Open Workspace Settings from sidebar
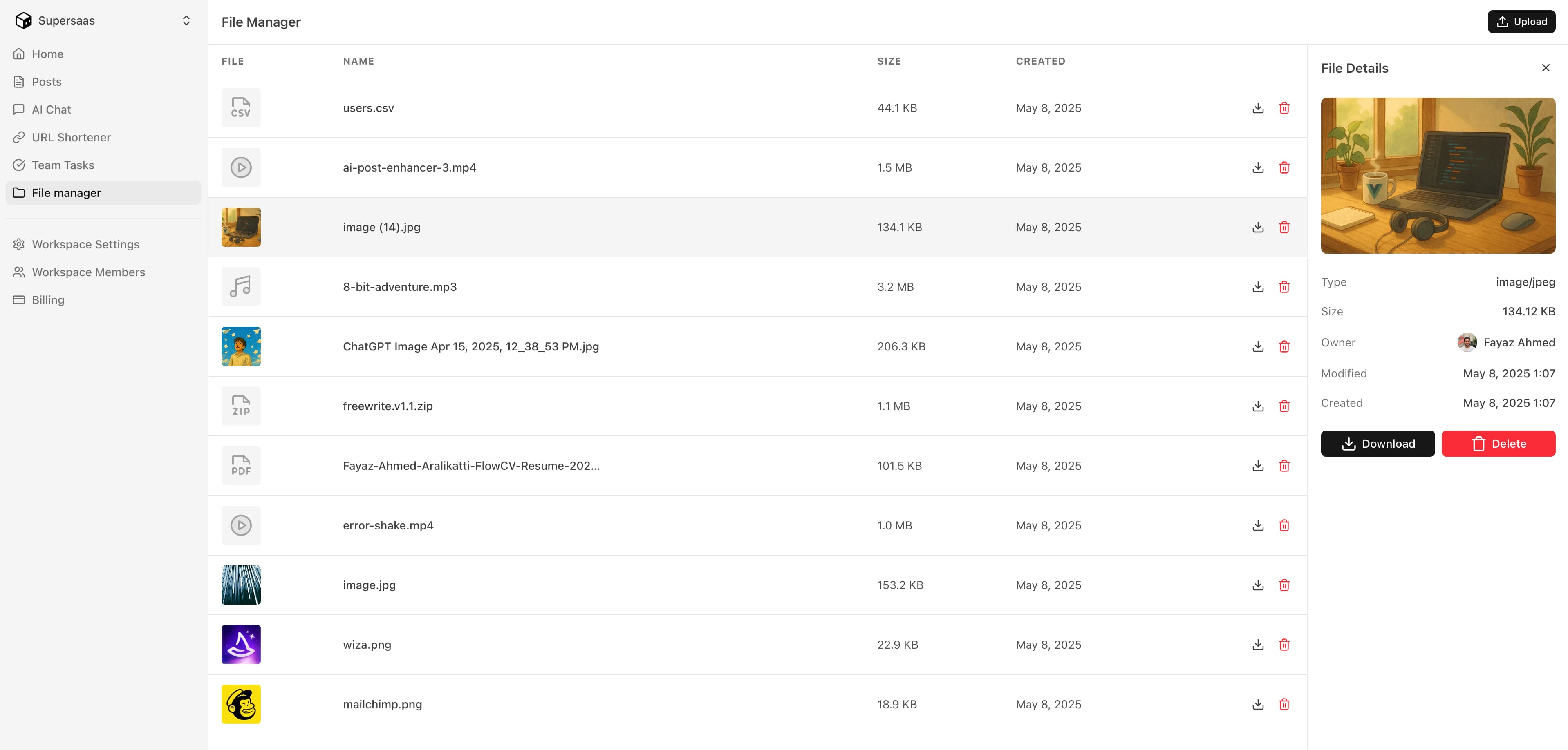 85,245
